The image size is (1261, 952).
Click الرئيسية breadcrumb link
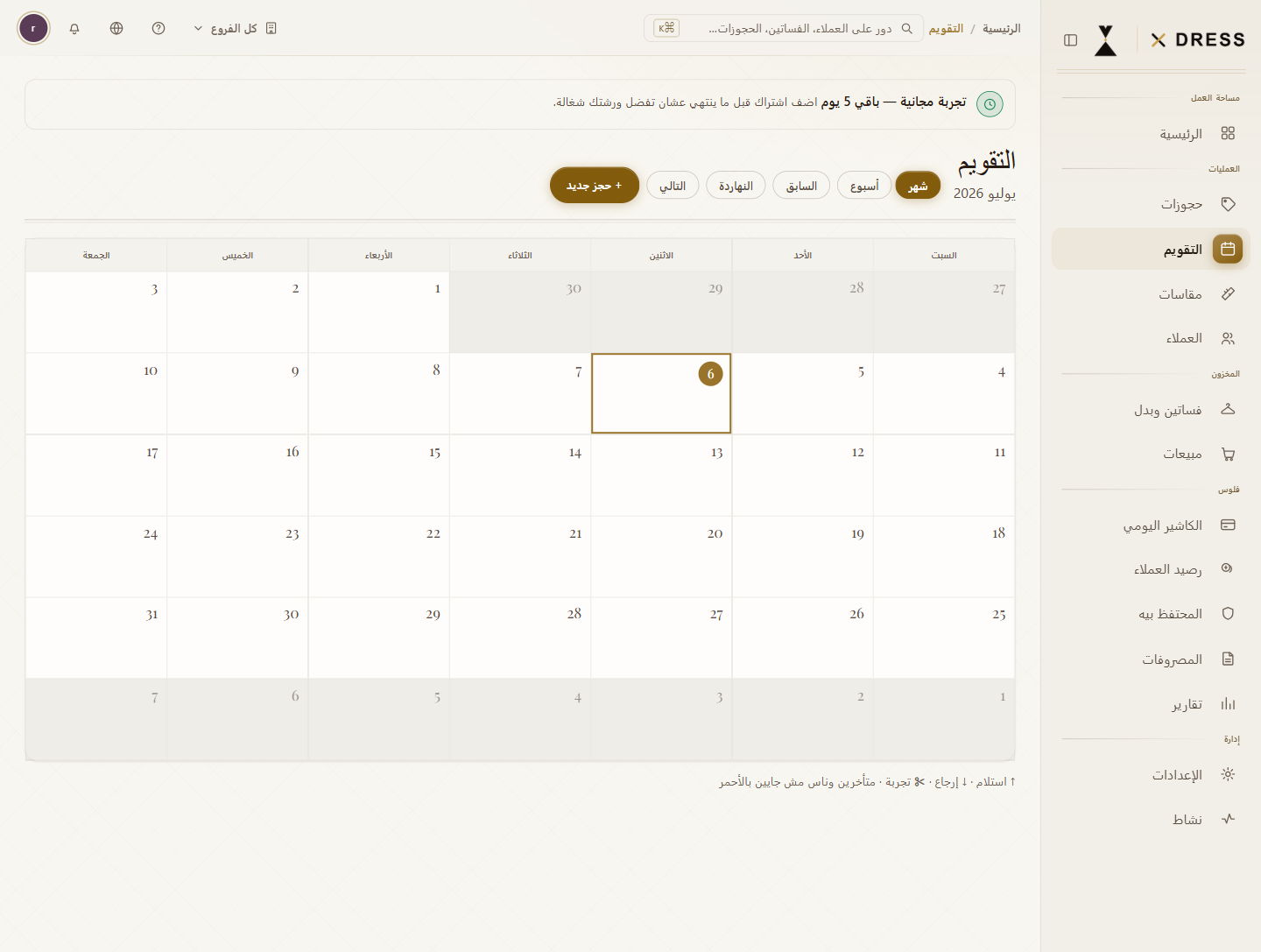coord(1001,29)
